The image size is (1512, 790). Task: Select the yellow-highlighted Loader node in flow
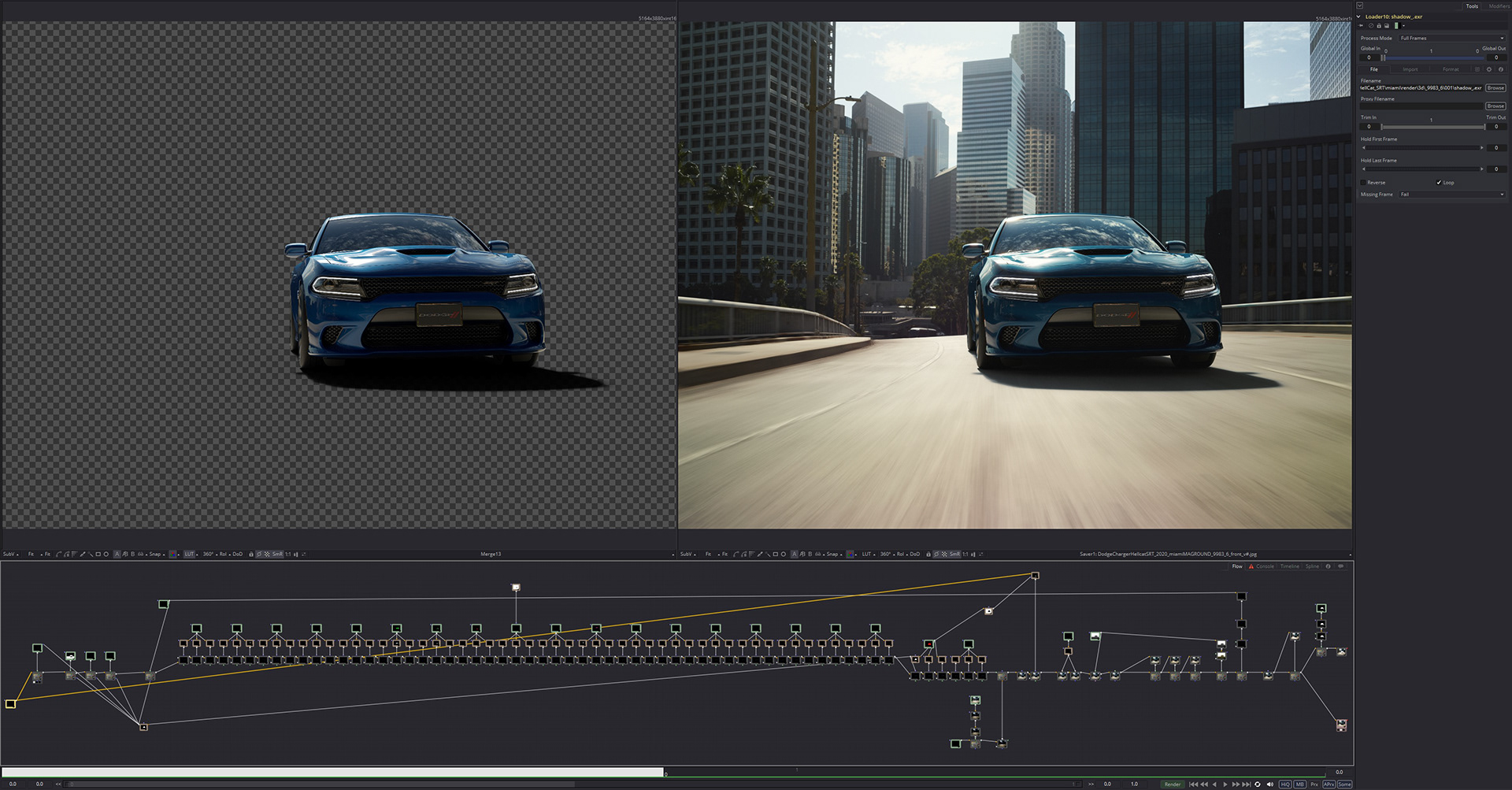pyautogui.click(x=10, y=703)
